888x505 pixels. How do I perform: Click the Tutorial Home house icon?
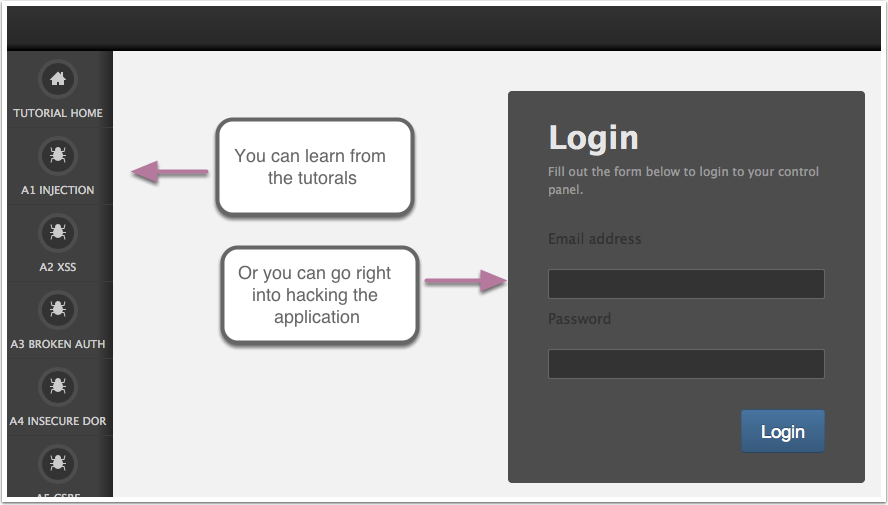tap(58, 79)
